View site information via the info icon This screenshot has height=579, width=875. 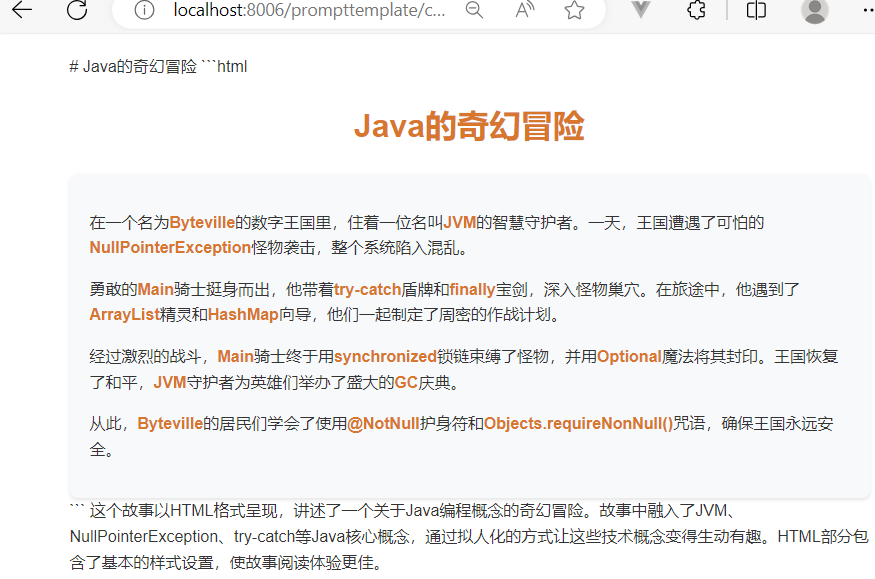point(144,10)
